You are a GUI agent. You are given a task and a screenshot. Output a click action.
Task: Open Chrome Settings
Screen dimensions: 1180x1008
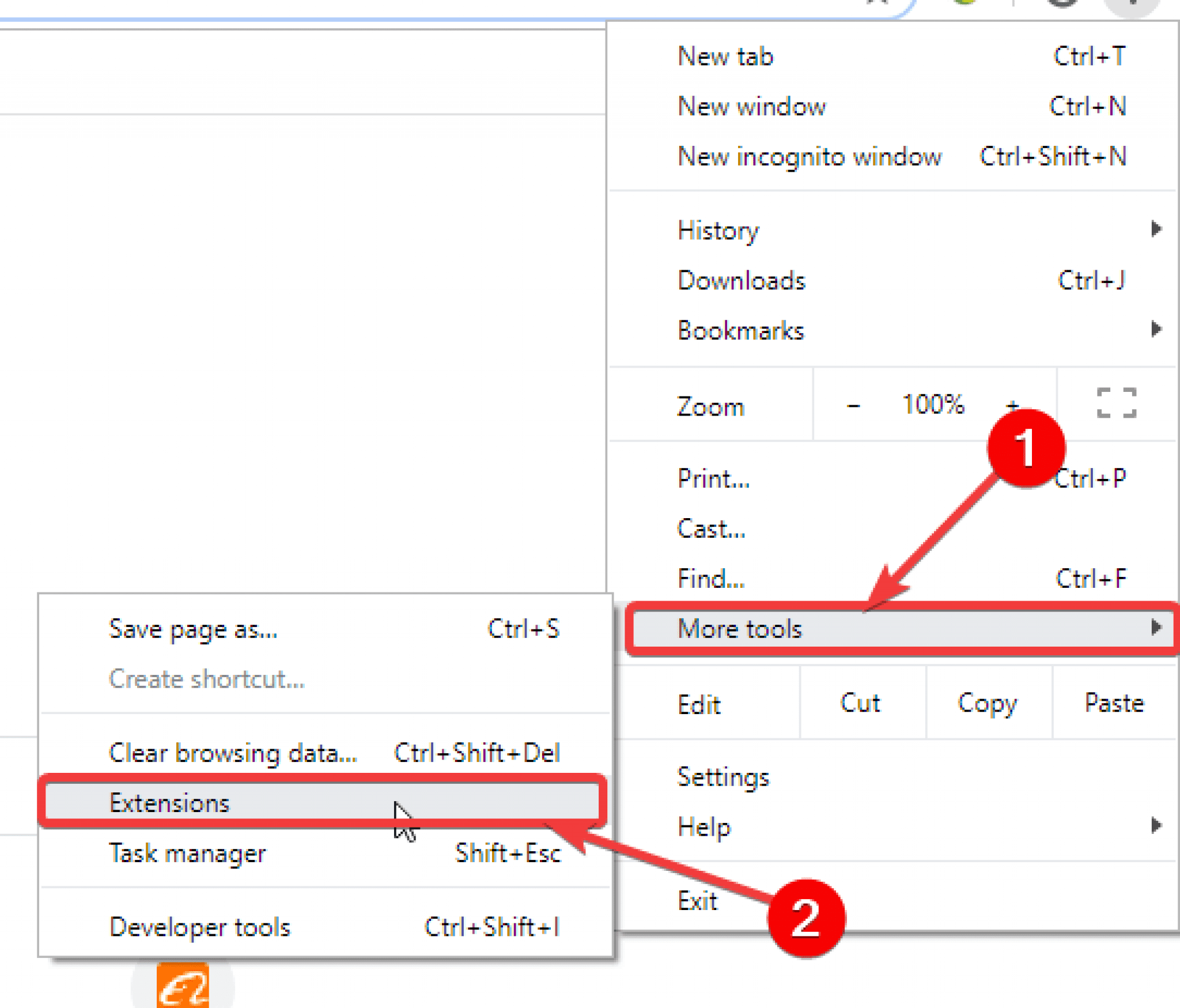click(723, 777)
